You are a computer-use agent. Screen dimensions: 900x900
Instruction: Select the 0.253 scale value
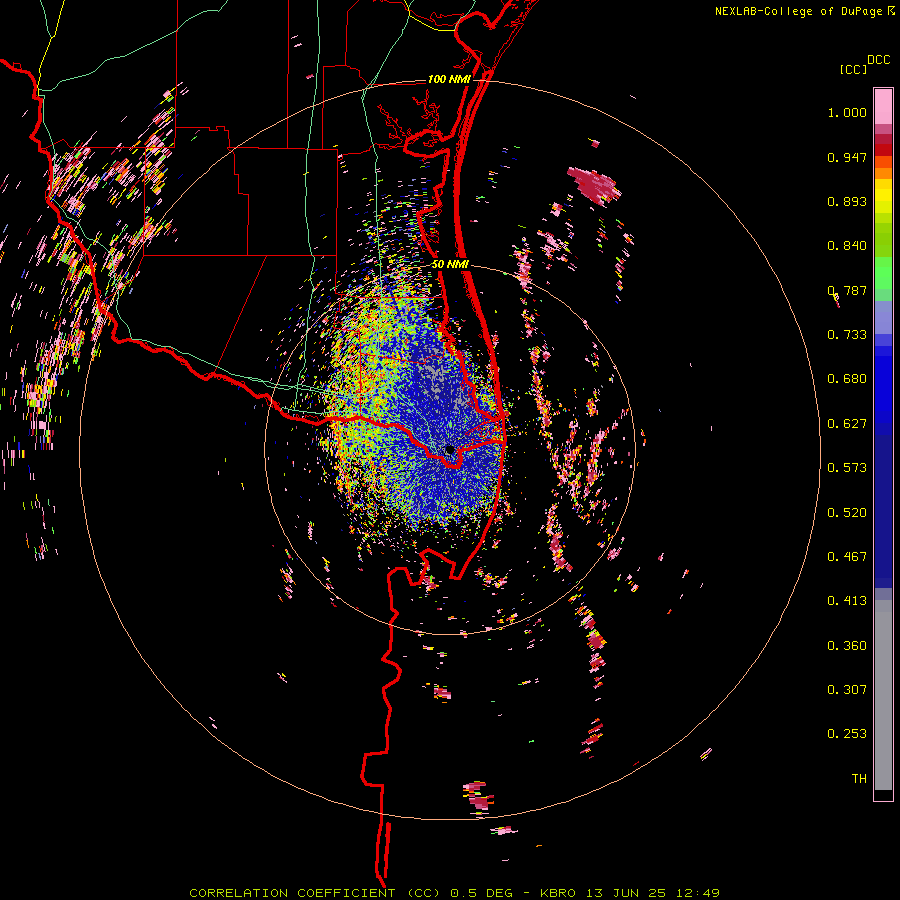pos(847,734)
